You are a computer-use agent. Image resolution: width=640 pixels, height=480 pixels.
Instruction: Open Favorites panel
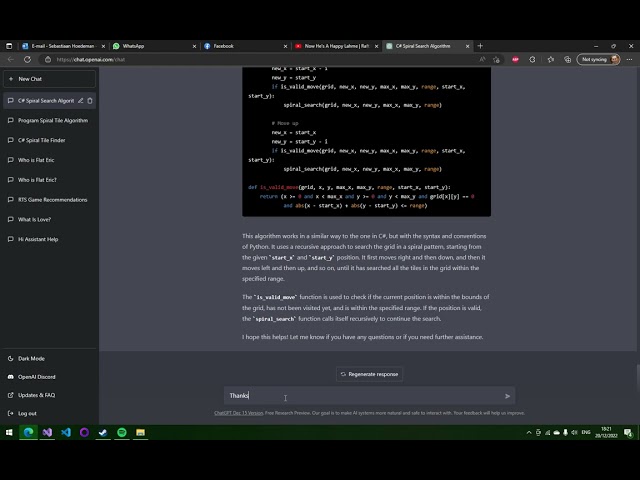(x=551, y=60)
